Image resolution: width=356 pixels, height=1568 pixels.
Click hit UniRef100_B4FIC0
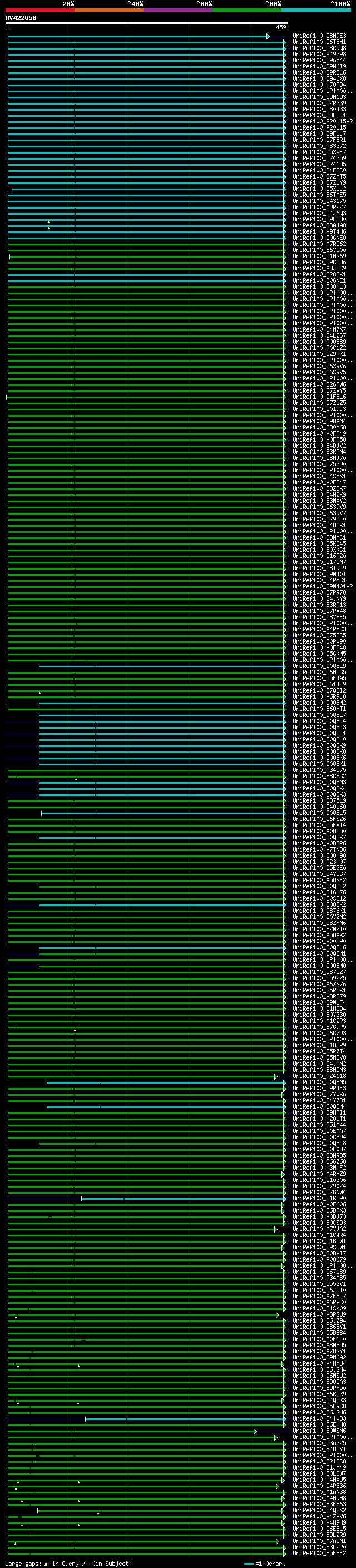[319, 170]
